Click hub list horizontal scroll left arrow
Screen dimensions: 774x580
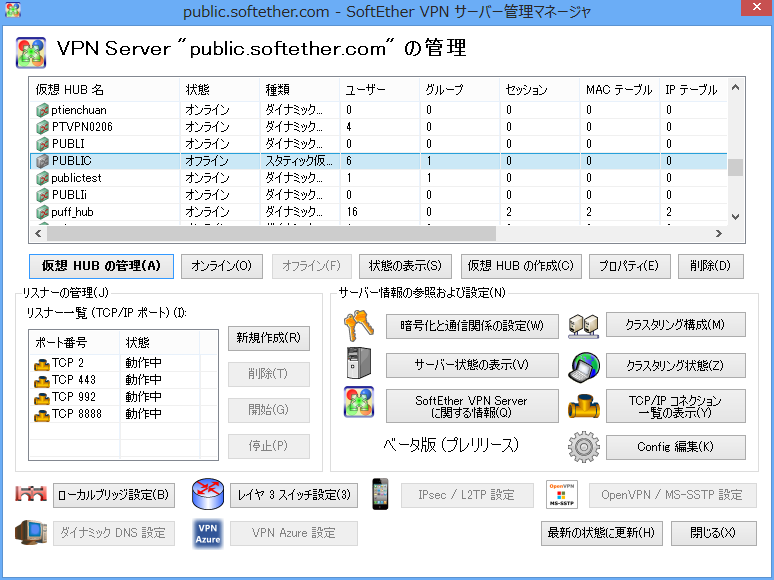tap(39, 233)
